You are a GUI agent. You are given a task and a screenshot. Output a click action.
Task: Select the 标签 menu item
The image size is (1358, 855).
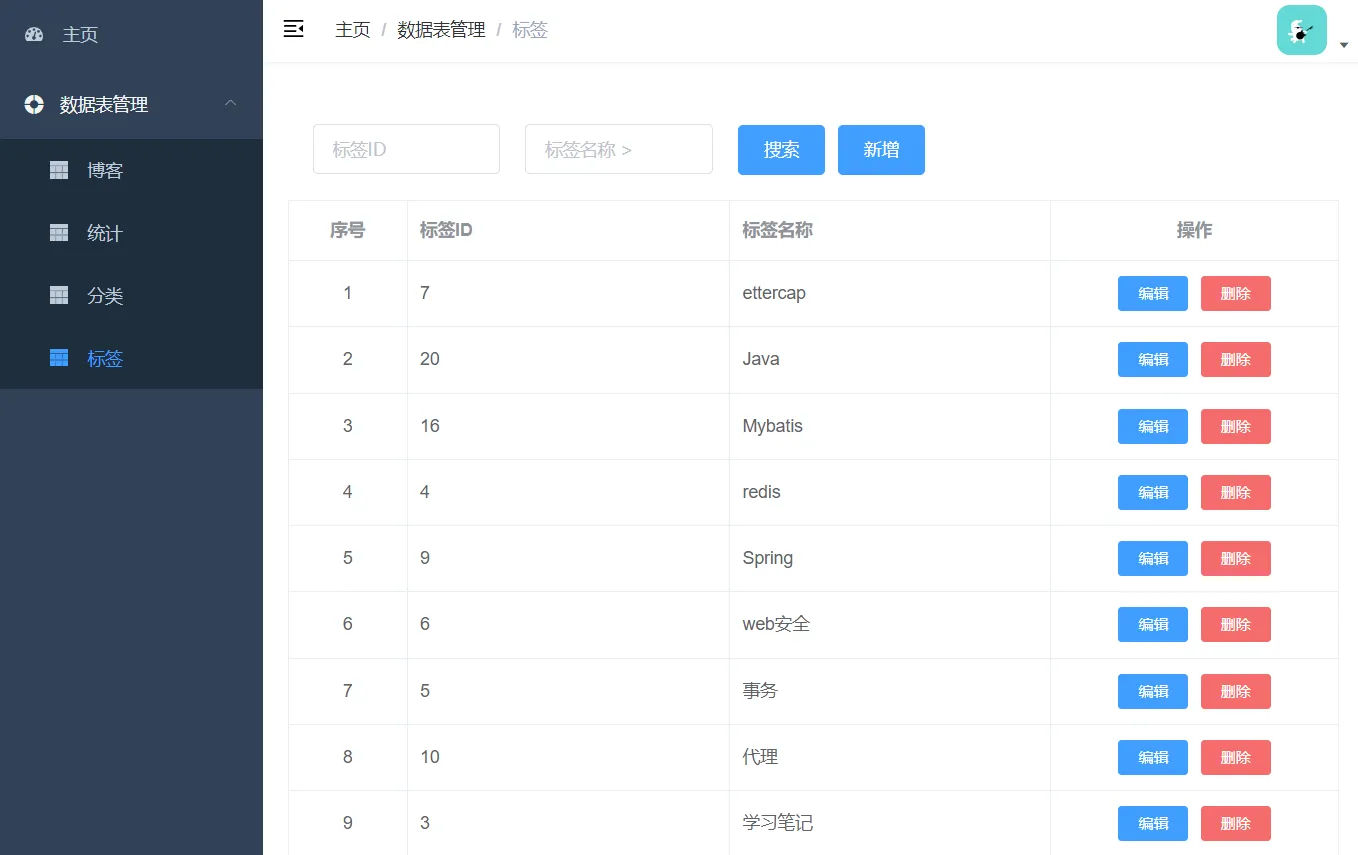pyautogui.click(x=131, y=358)
